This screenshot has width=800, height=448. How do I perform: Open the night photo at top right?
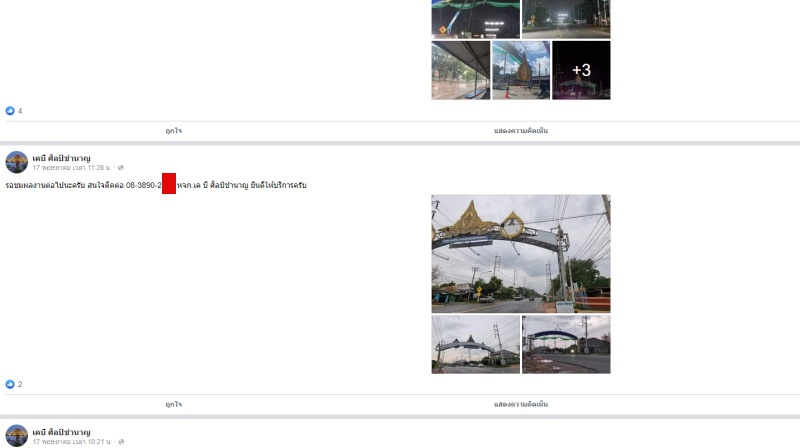pyautogui.click(x=566, y=19)
